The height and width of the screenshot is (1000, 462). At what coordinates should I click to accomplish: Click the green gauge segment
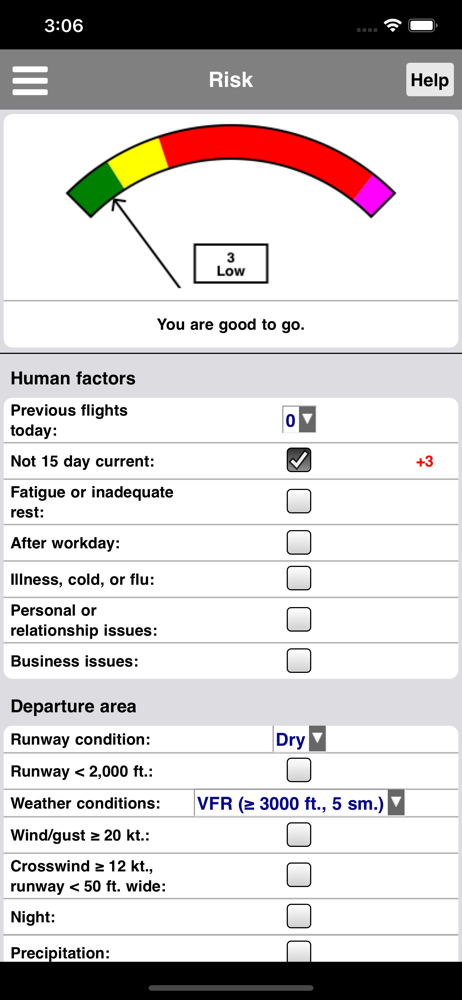pyautogui.click(x=96, y=189)
